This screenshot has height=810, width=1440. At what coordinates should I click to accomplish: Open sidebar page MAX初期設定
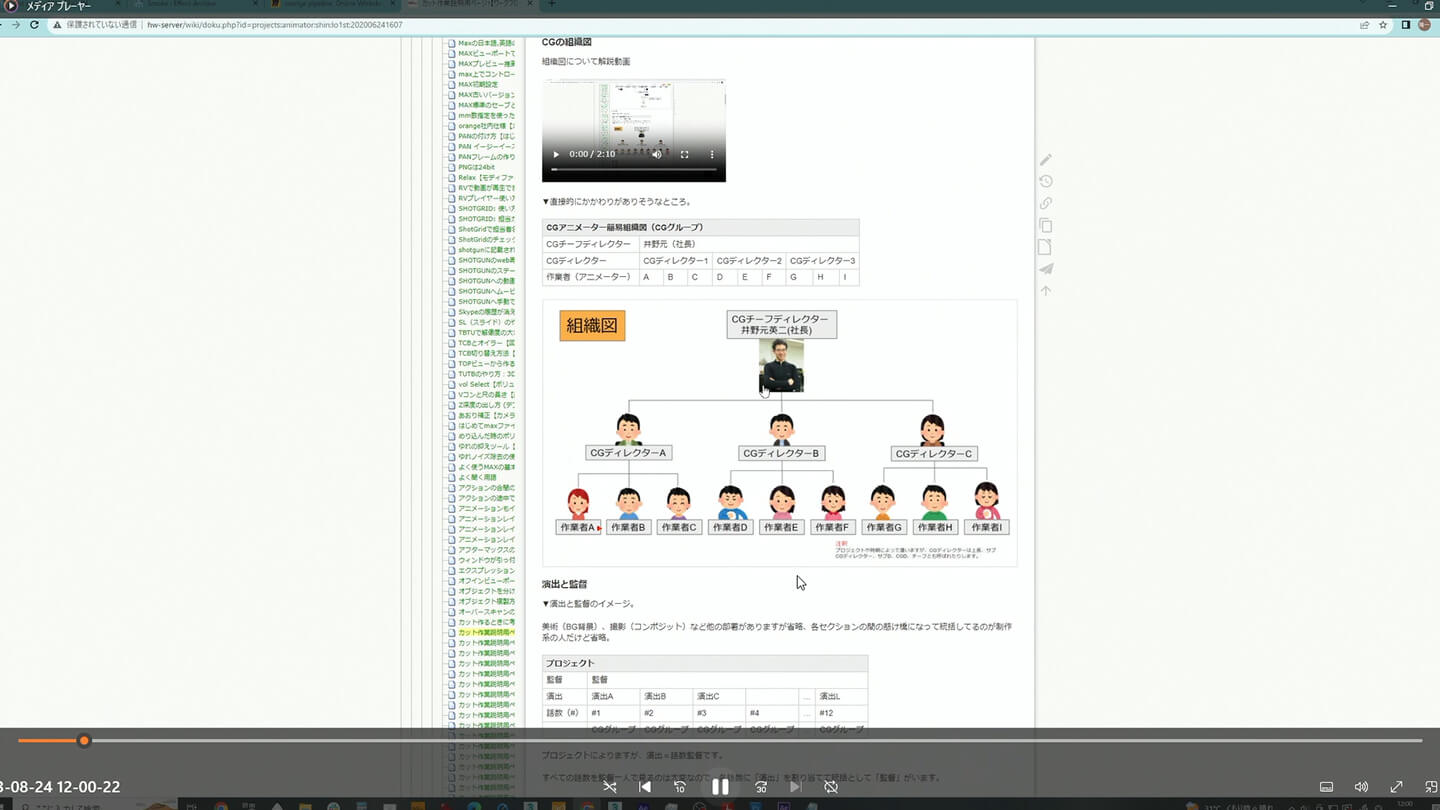pos(480,84)
